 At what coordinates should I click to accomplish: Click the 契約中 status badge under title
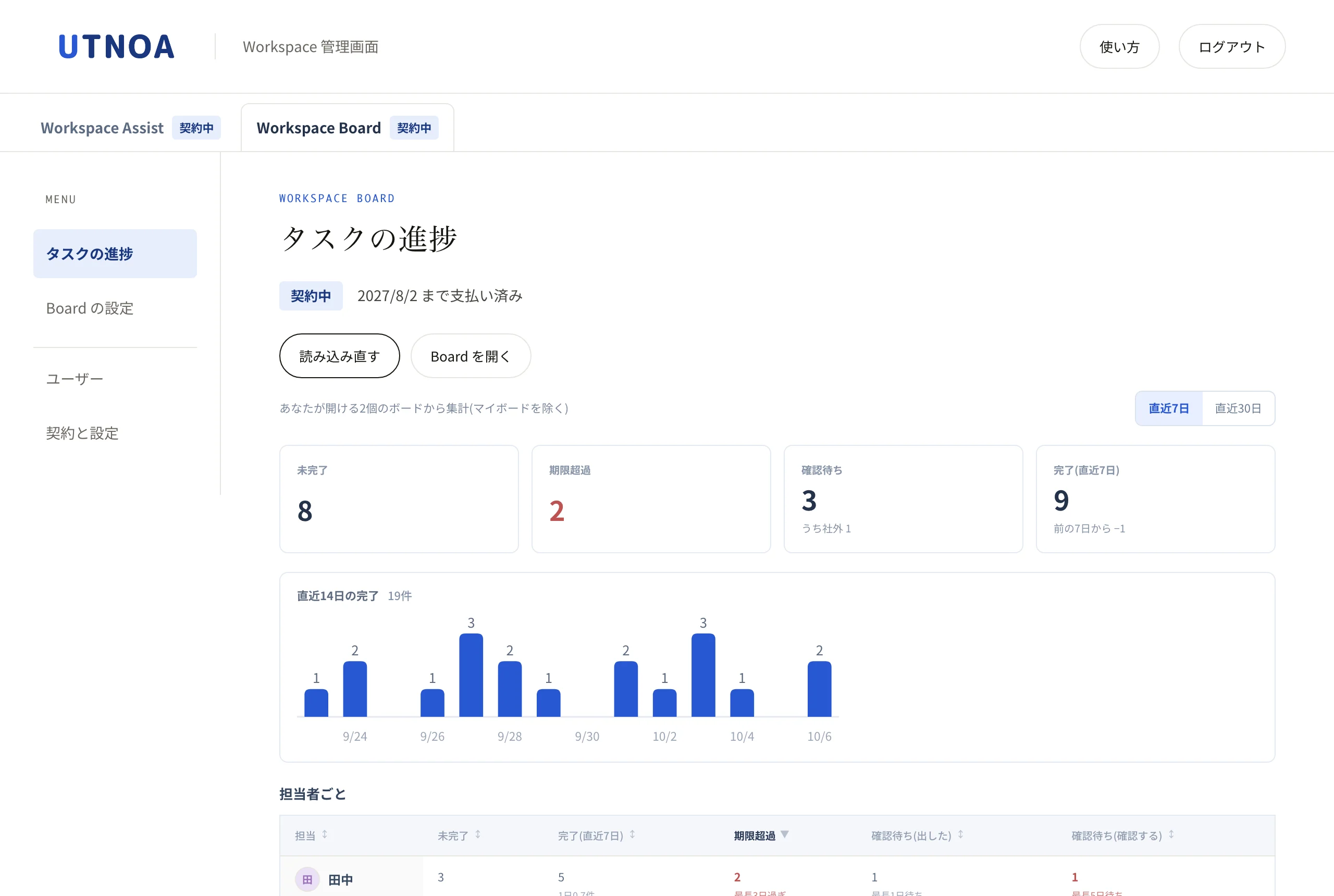[311, 296]
